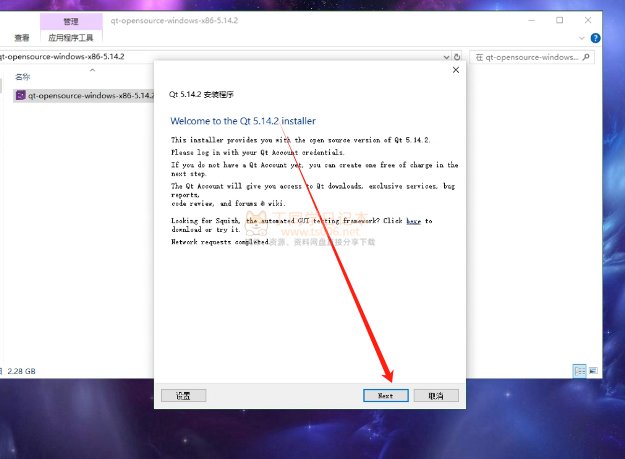
Task: Close the Explorer window
Action: click(588, 20)
